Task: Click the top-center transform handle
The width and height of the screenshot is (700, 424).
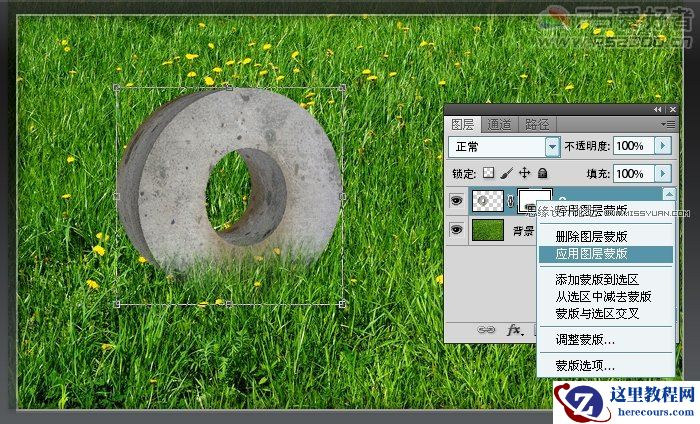Action: [x=229, y=88]
